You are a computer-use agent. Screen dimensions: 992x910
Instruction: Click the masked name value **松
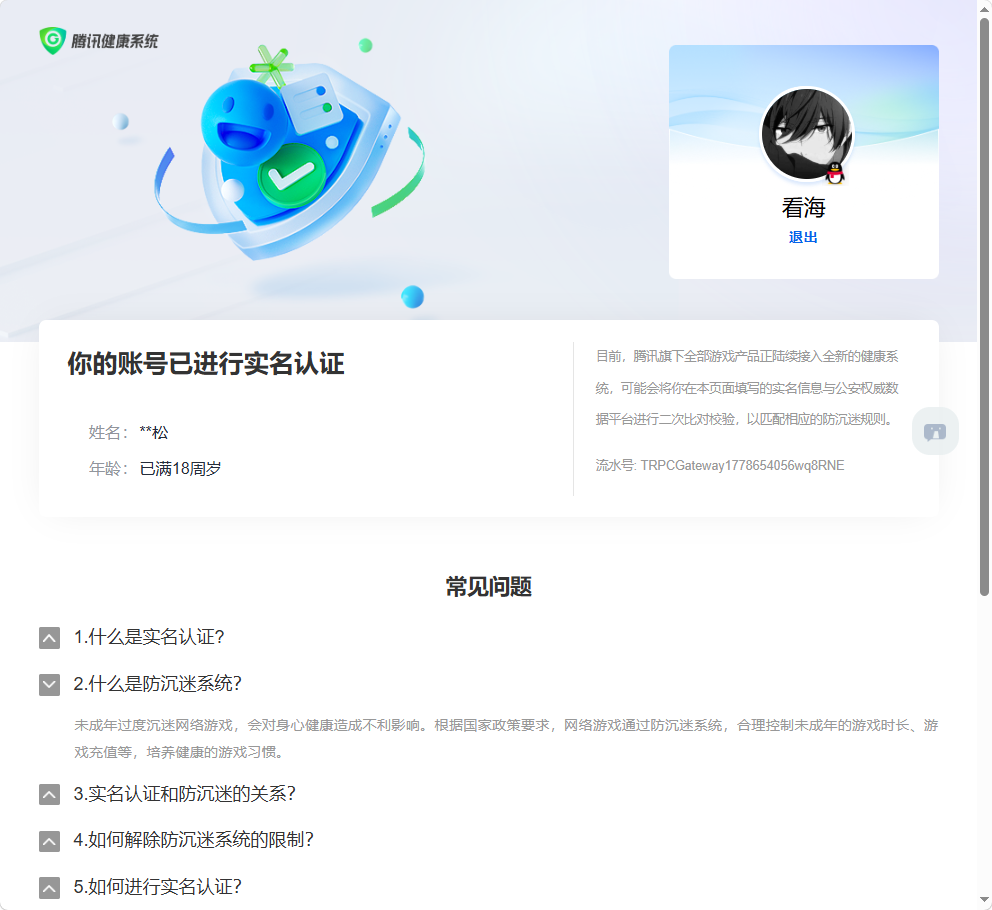[x=154, y=433]
